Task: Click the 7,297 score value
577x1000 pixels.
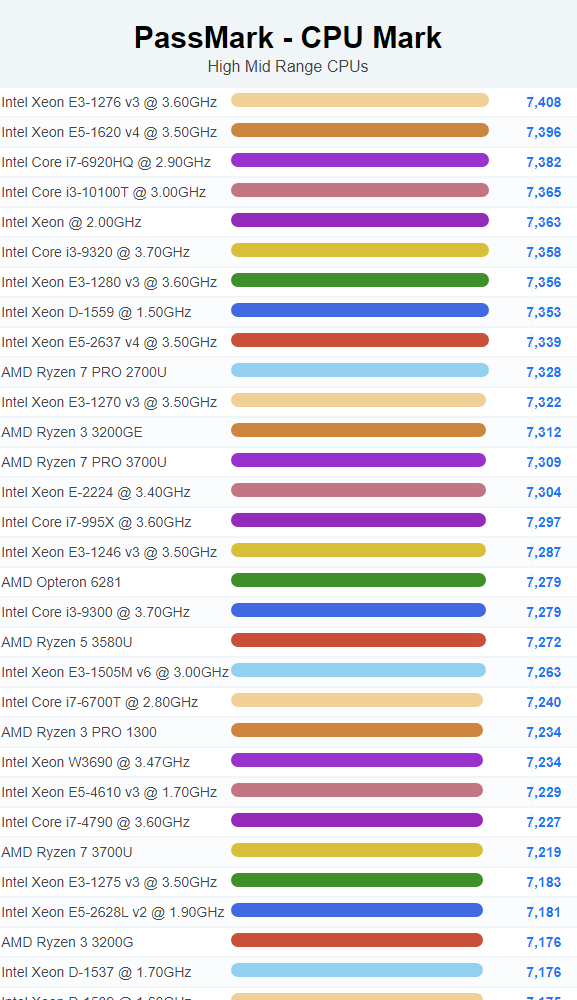Action: 544,522
